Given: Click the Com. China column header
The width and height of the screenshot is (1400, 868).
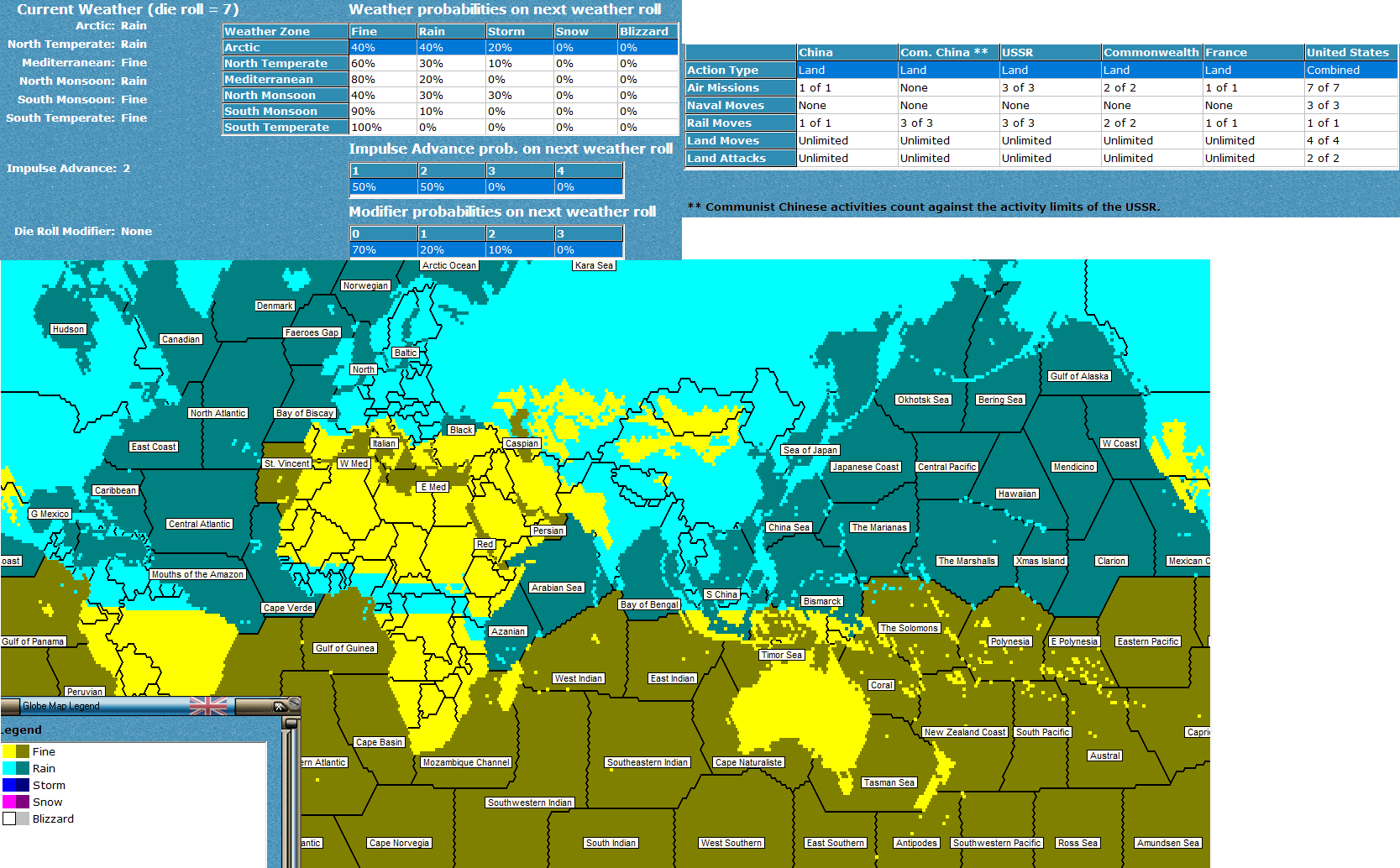Looking at the screenshot, I should (949, 53).
